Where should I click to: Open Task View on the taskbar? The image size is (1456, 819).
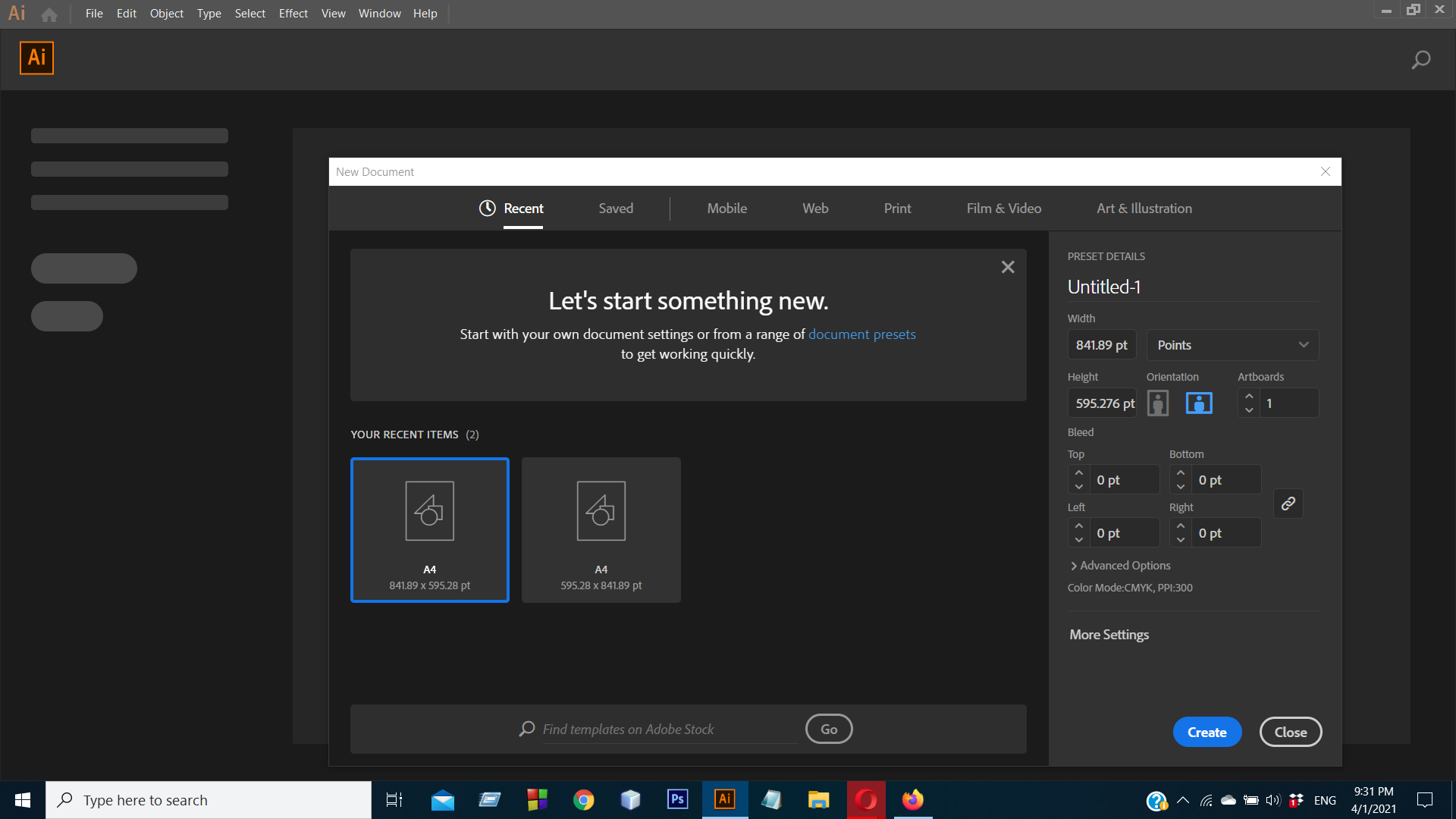click(394, 800)
